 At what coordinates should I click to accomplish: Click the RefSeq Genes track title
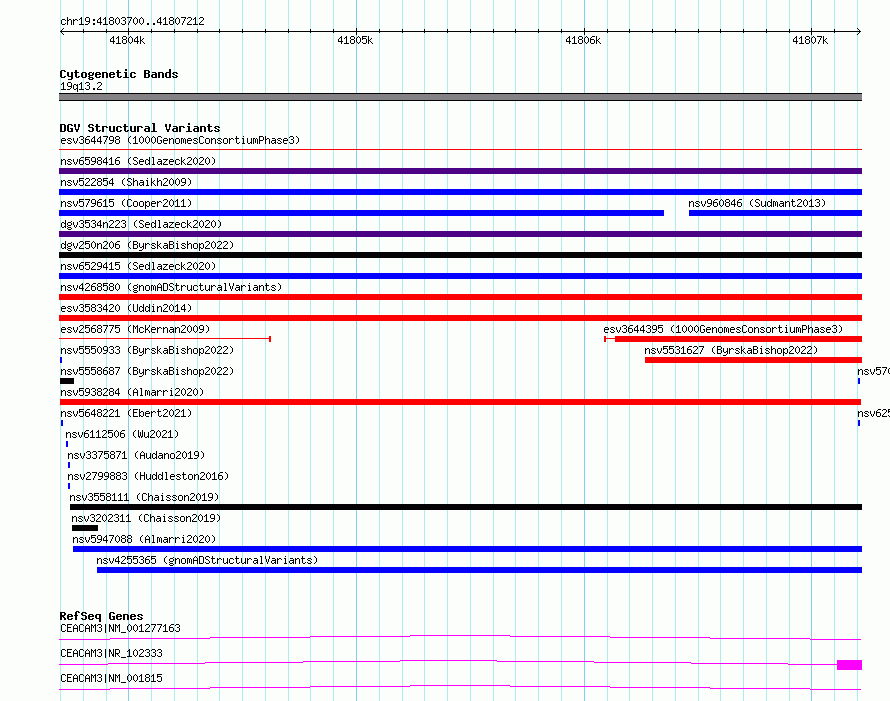(x=101, y=616)
